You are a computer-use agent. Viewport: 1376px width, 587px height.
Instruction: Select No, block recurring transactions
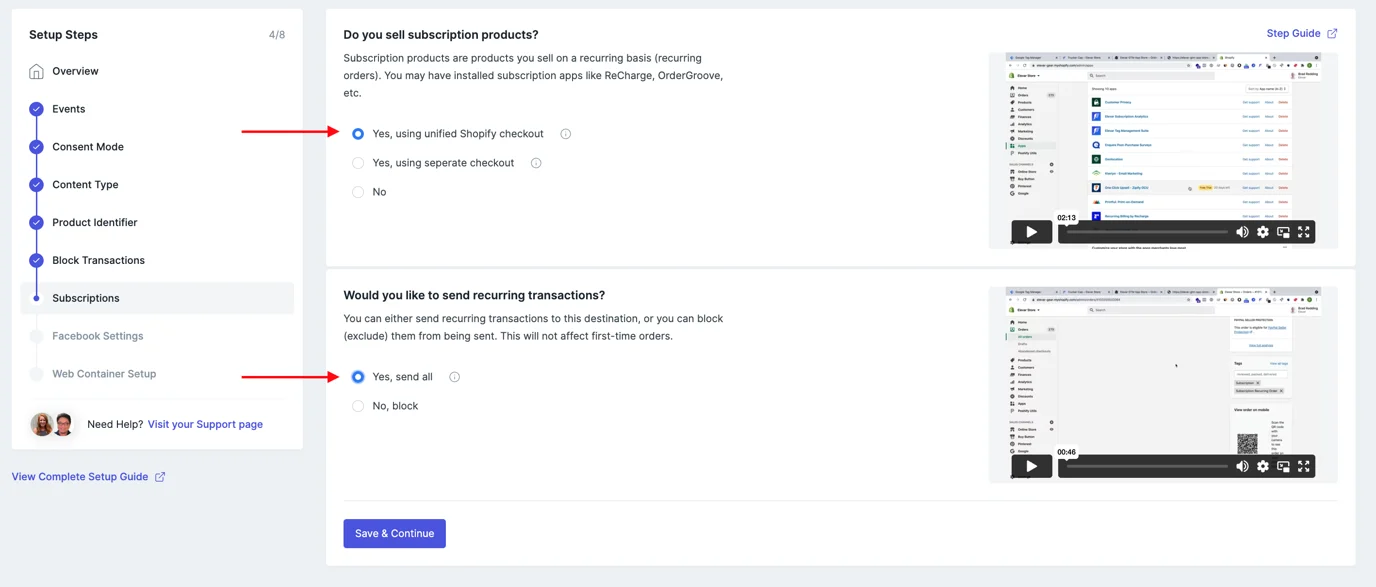pyautogui.click(x=358, y=406)
